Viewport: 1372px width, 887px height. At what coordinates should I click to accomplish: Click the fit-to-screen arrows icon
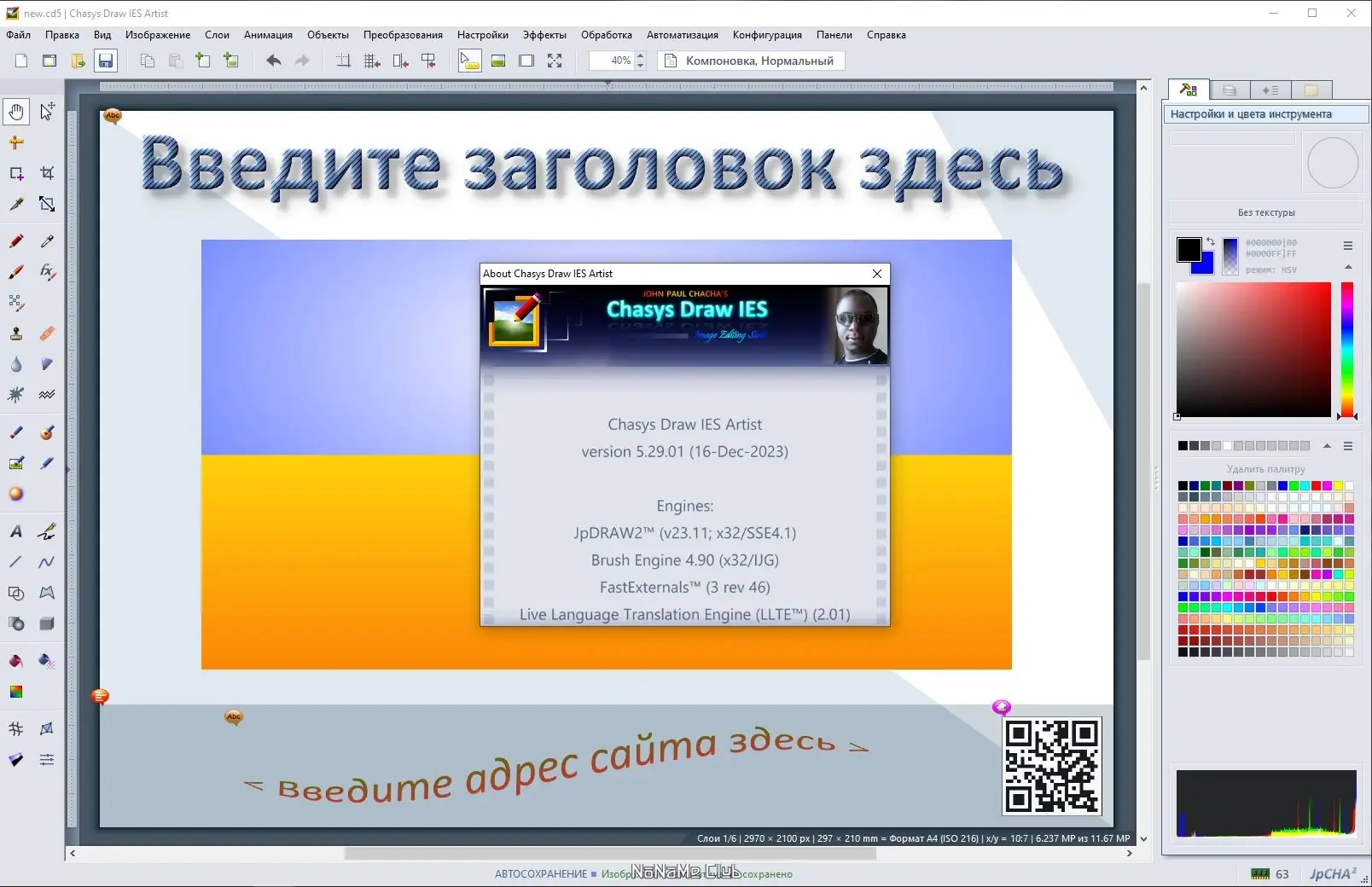pos(555,61)
